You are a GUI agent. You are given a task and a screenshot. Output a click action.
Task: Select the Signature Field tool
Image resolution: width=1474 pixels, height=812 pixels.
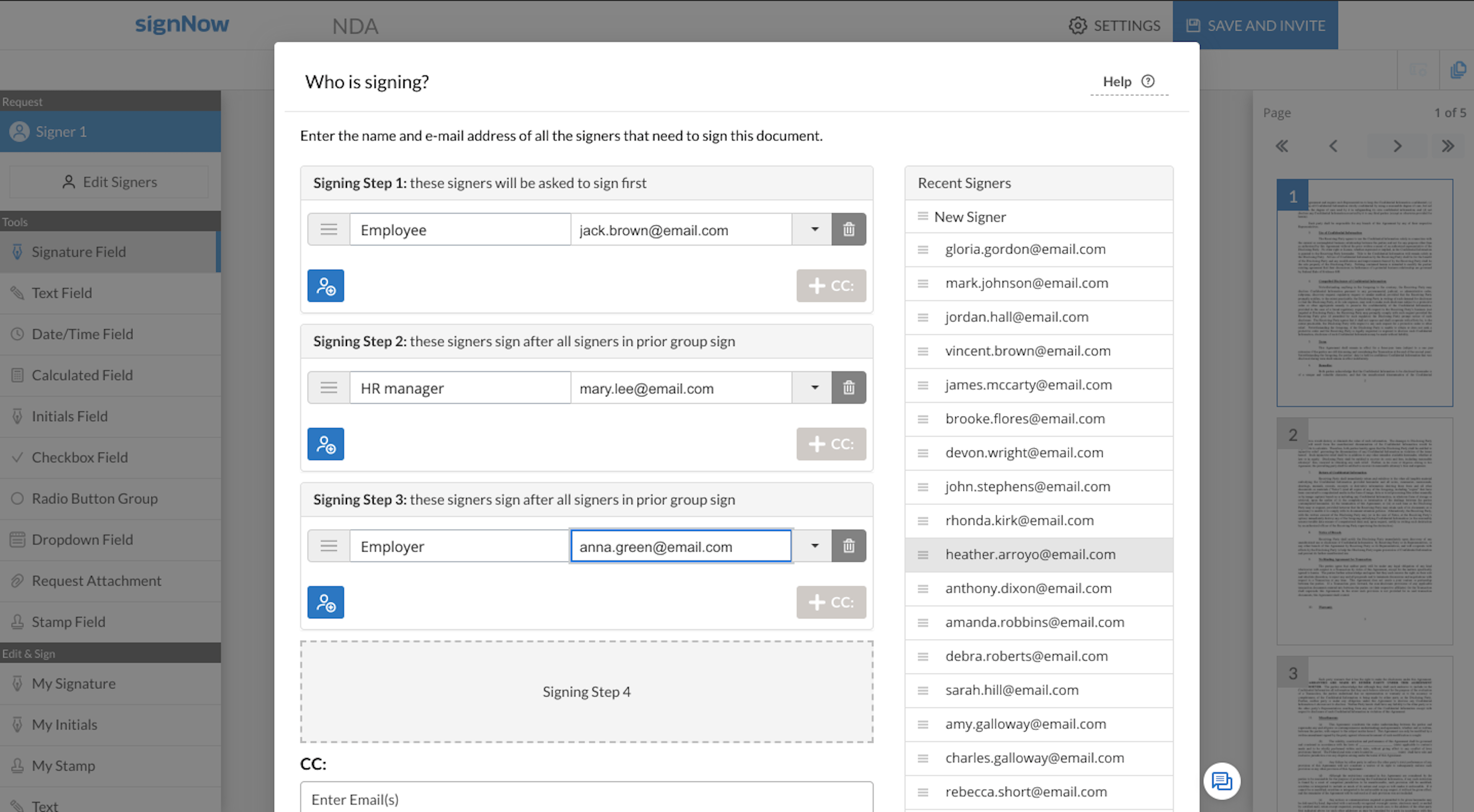(79, 252)
